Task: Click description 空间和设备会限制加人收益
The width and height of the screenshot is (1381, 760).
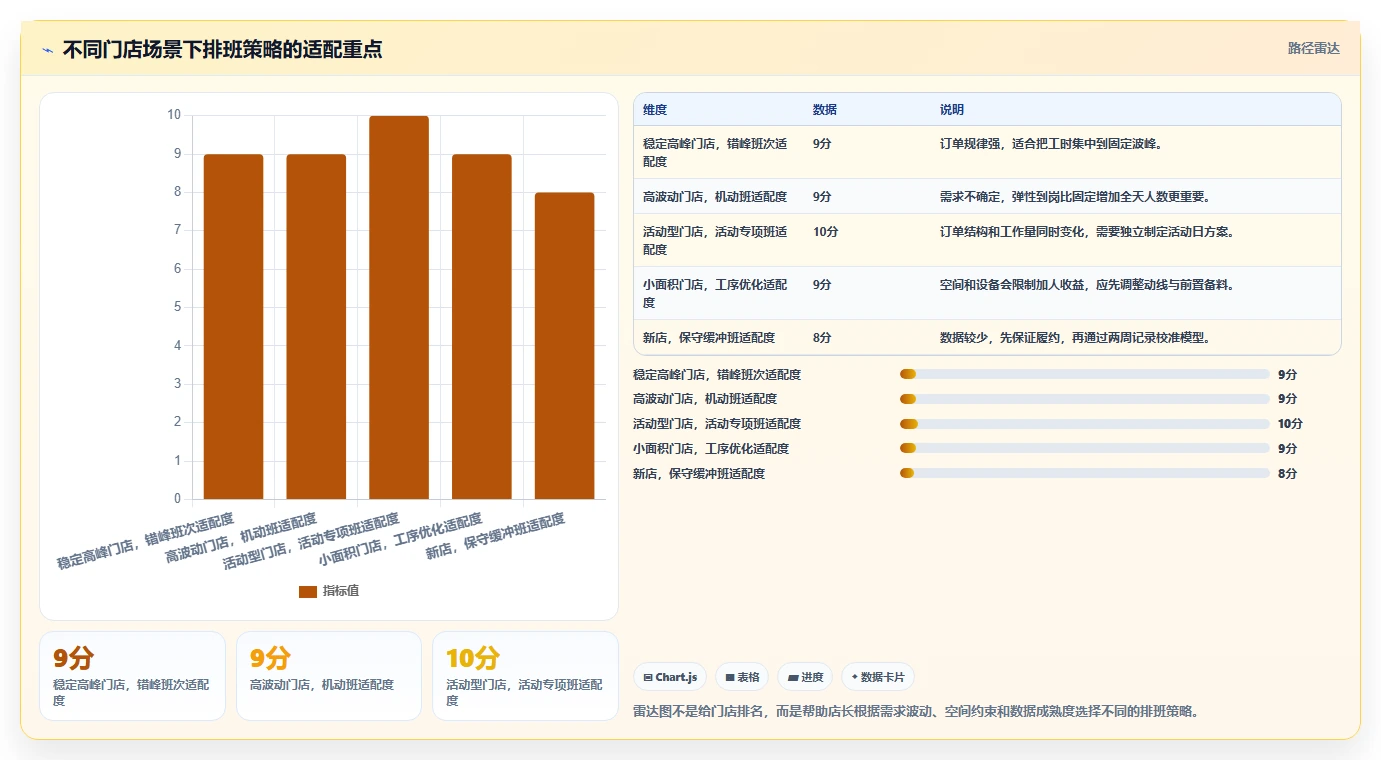Action: pos(1088,285)
